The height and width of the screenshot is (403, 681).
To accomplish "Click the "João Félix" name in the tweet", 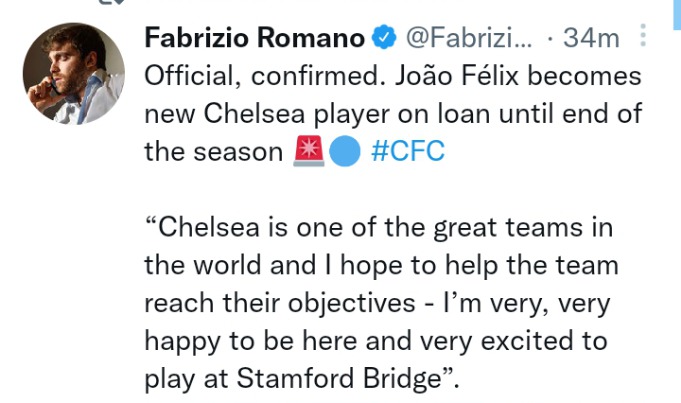I will click(x=456, y=76).
